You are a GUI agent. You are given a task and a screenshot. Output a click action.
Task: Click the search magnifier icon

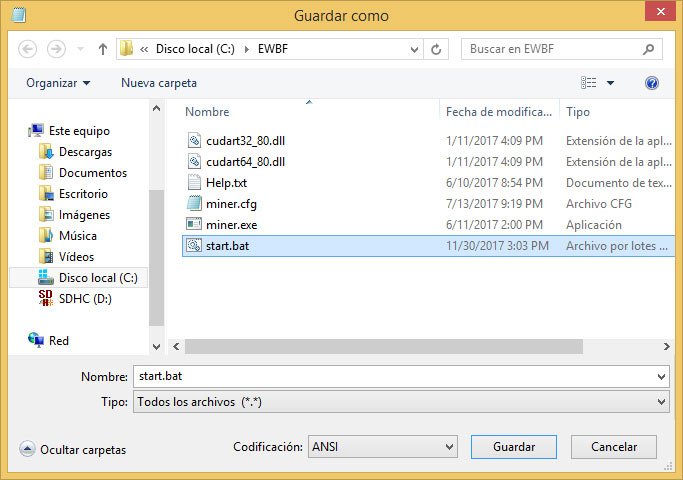(649, 49)
